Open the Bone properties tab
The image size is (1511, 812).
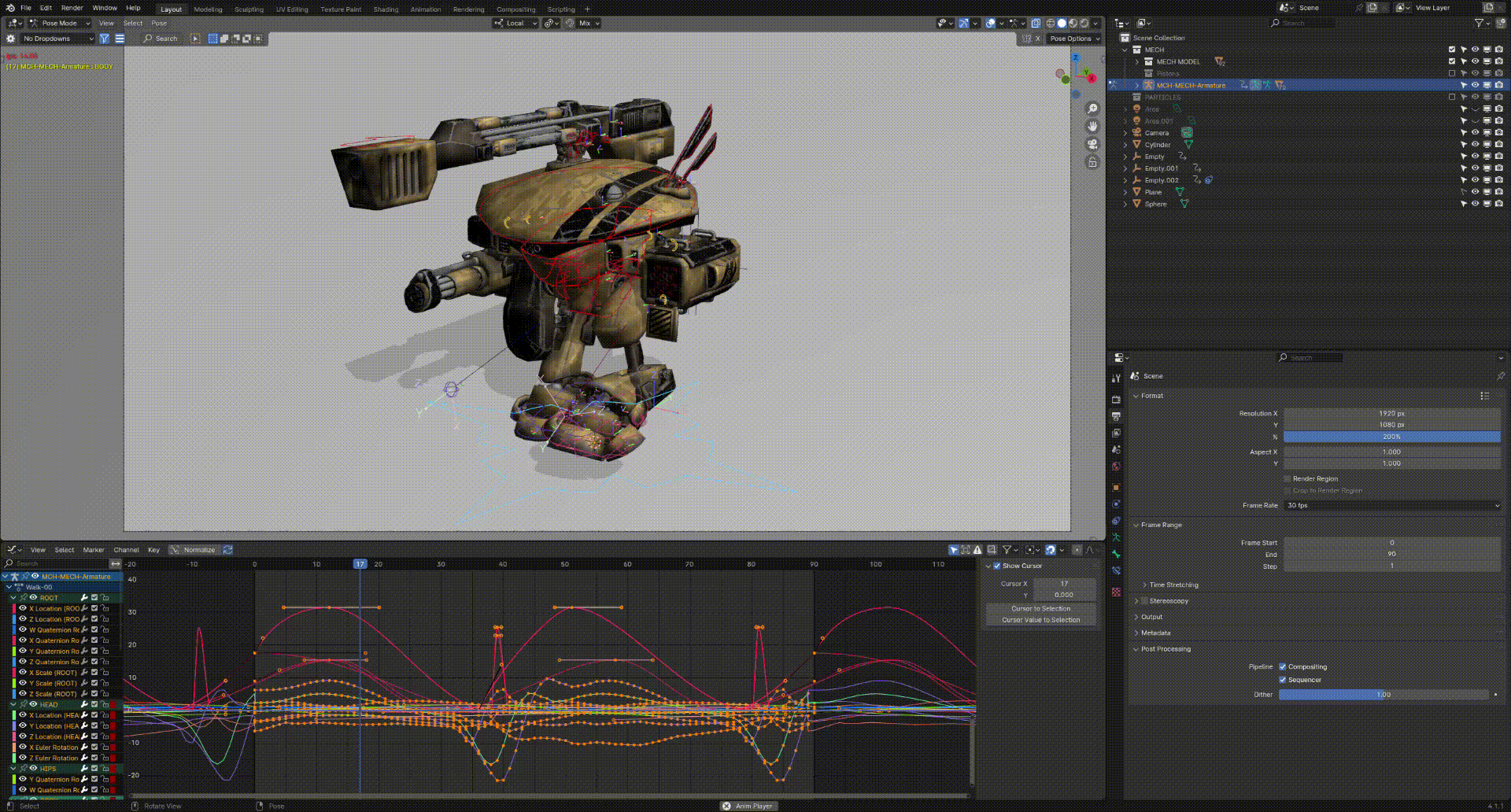pyautogui.click(x=1116, y=553)
